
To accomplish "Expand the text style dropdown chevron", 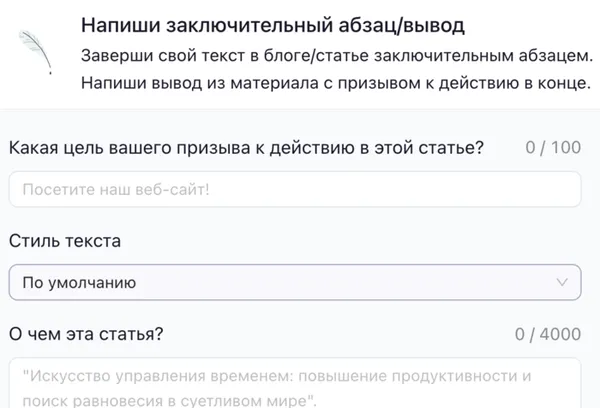I will [x=560, y=283].
